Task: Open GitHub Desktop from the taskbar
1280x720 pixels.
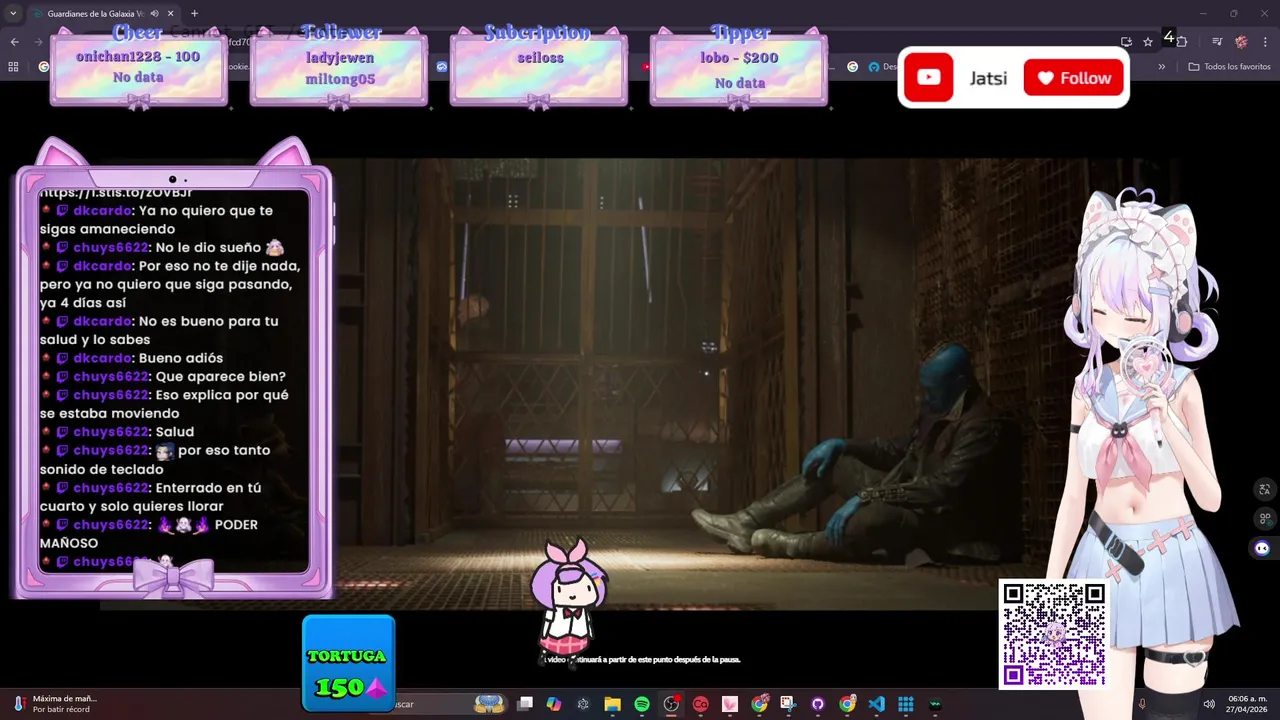Action: [818, 704]
